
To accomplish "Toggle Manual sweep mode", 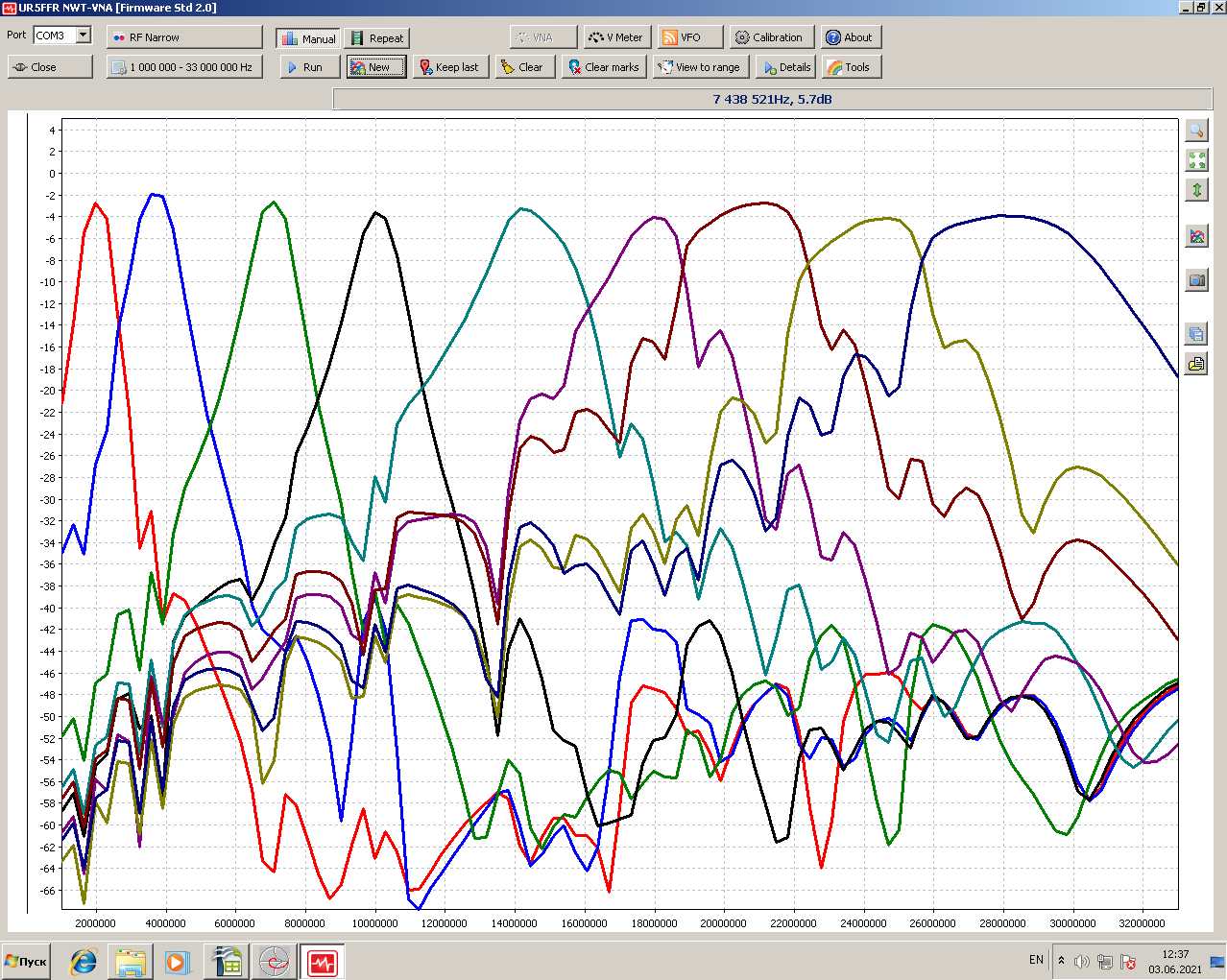I will (307, 38).
